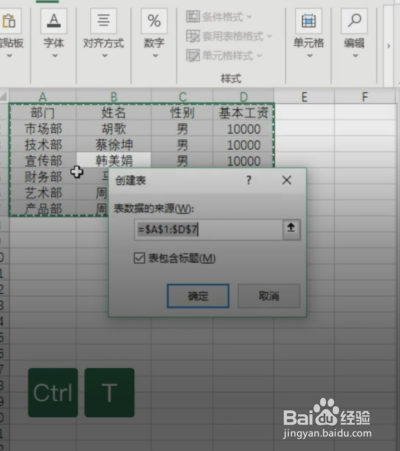
Task: Select the 产品部 cell
Action: pos(43,209)
